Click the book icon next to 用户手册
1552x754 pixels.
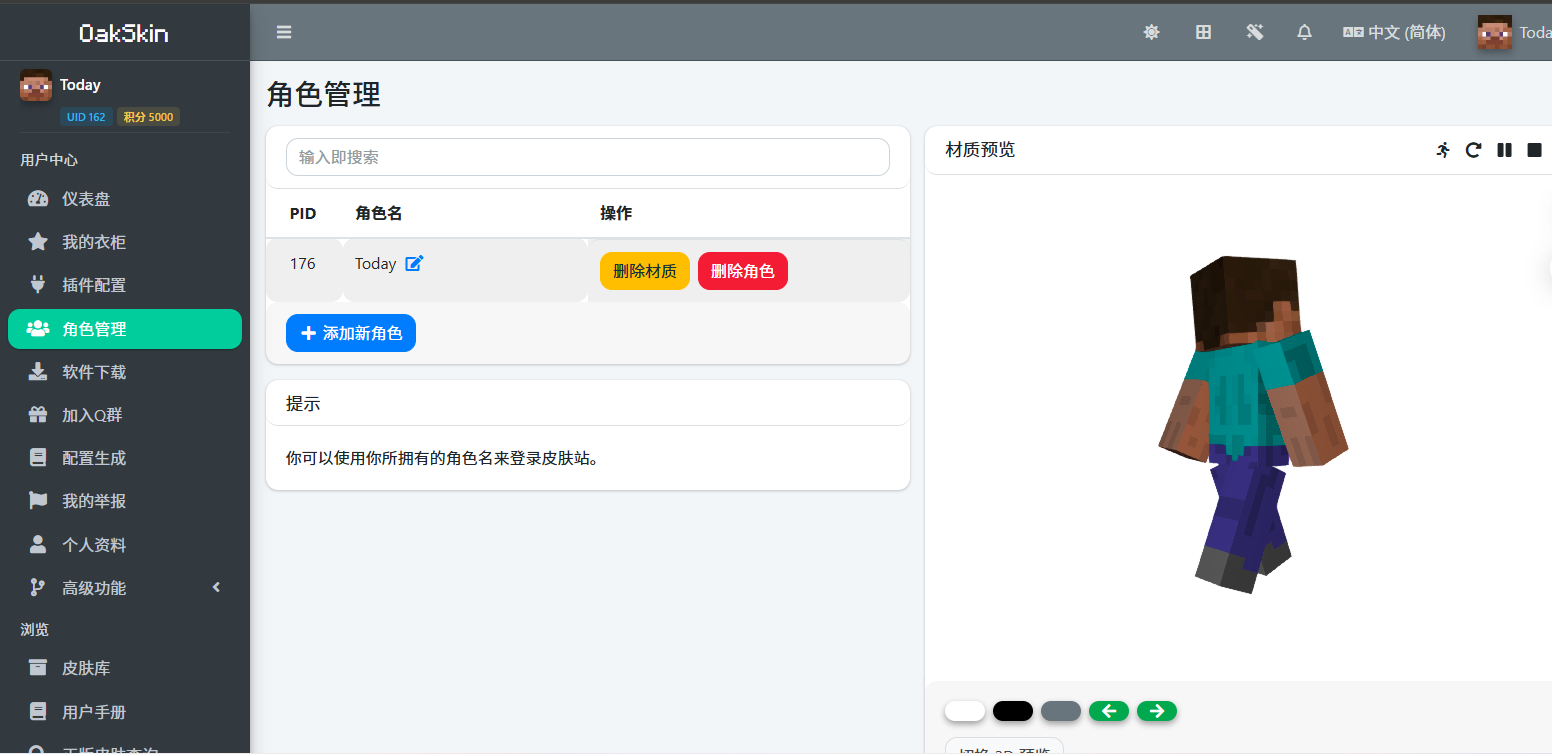click(x=38, y=712)
